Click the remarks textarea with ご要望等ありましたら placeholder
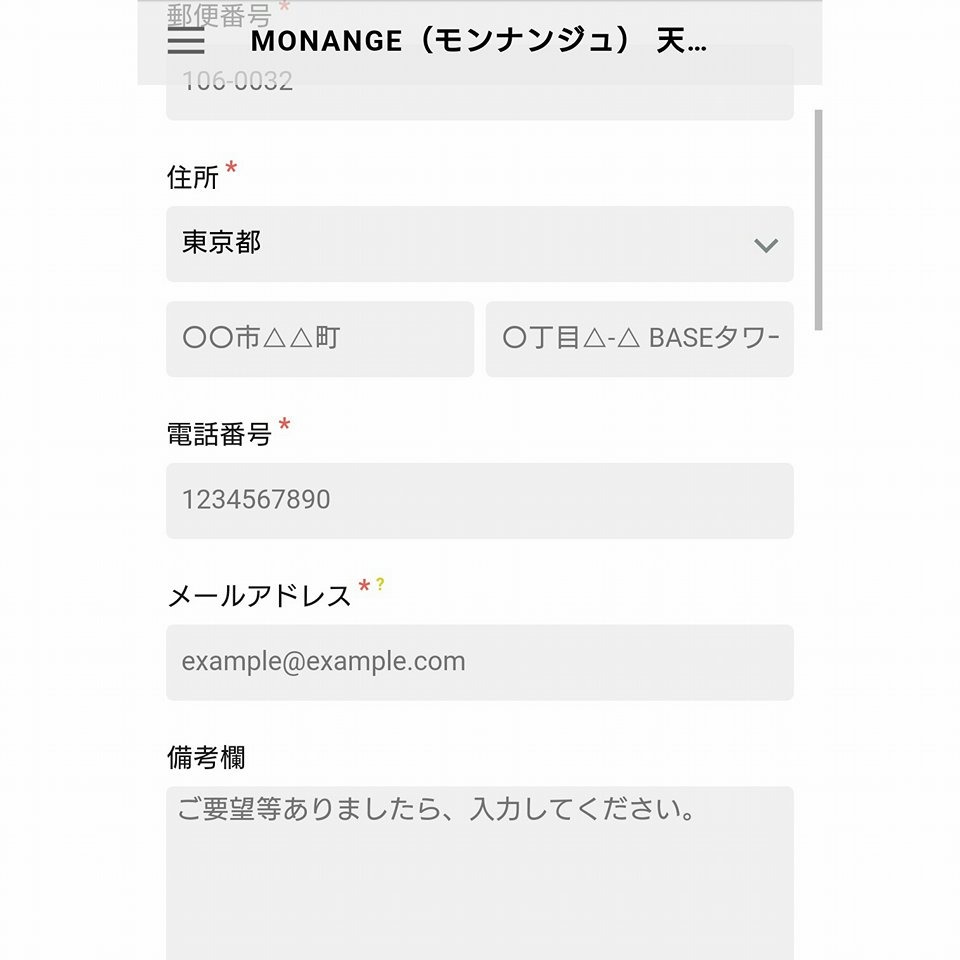Screen dimensions: 960x960 (x=480, y=873)
